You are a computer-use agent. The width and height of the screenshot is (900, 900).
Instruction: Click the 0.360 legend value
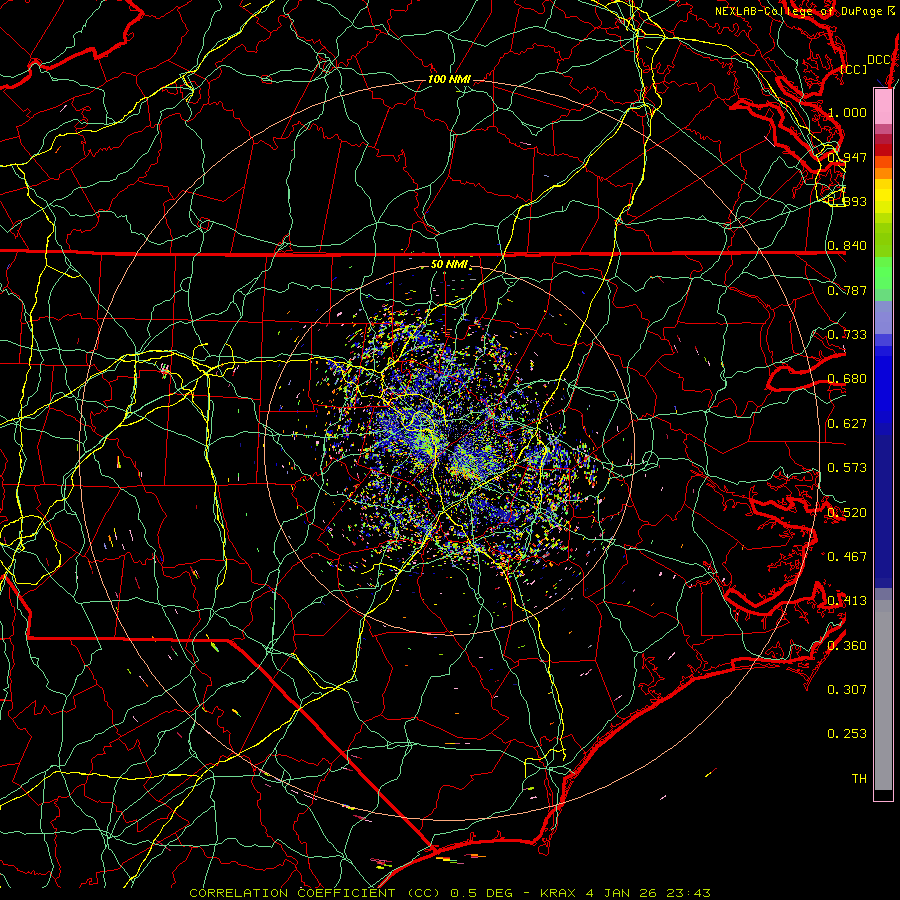coord(847,646)
